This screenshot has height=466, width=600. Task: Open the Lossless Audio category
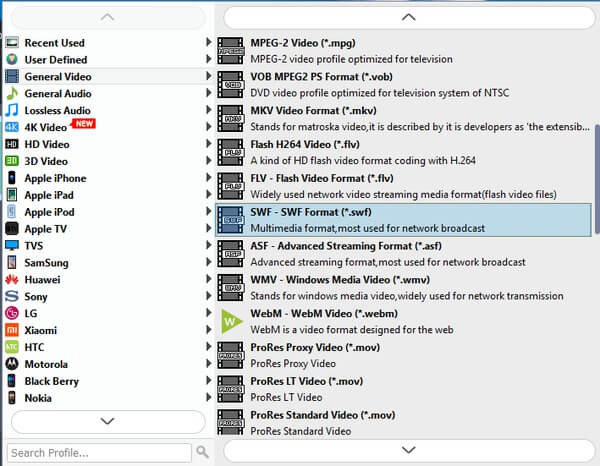click(57, 110)
